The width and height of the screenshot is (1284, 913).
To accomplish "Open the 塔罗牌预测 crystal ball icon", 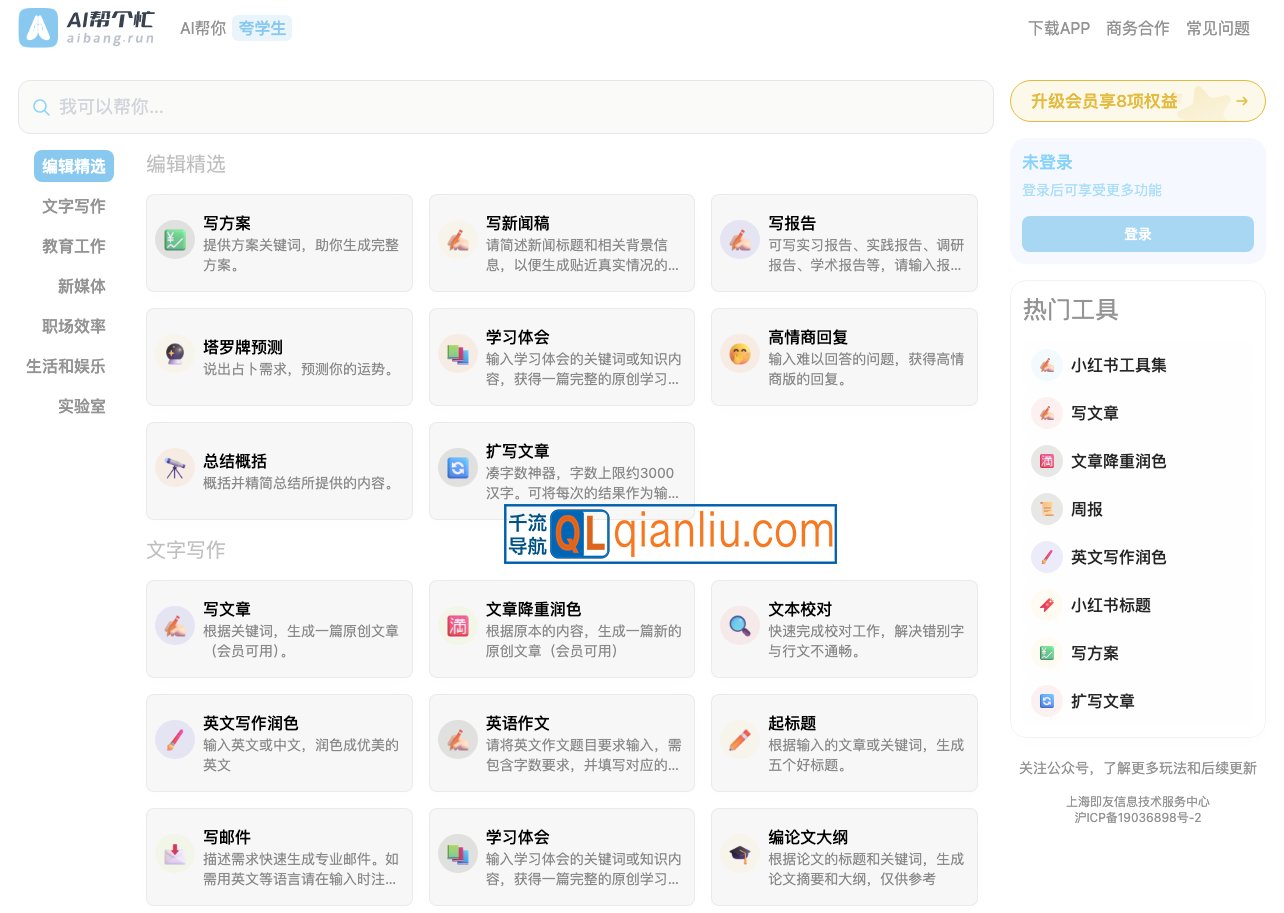I will 174,354.
